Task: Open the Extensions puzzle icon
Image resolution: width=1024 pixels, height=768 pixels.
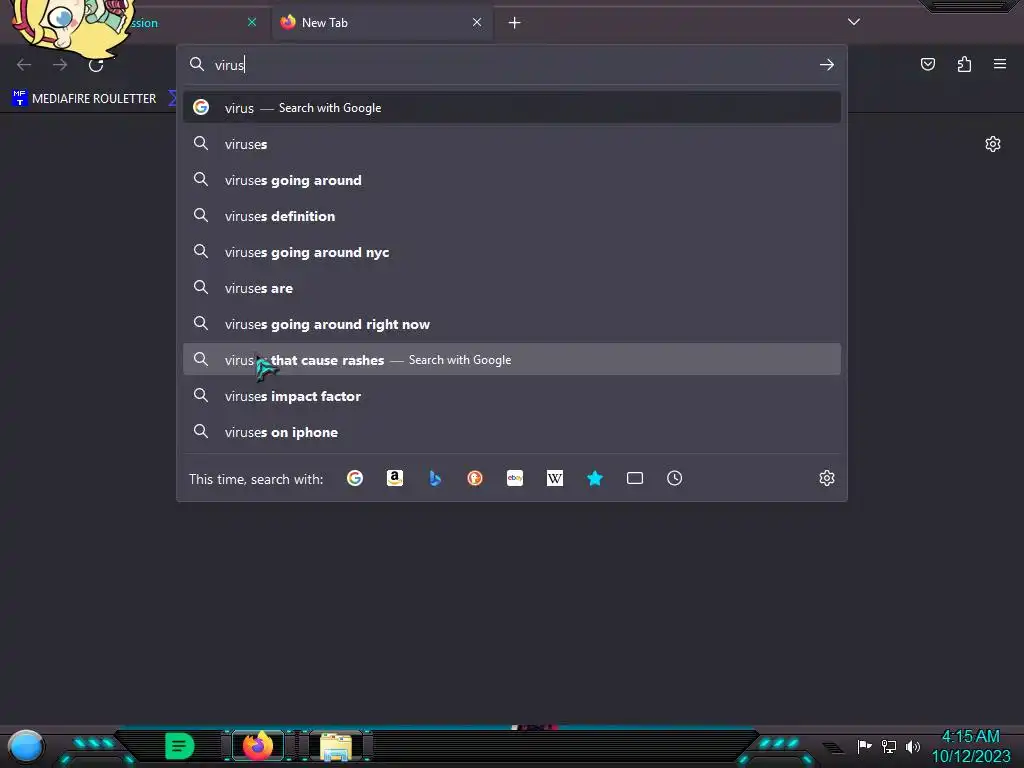Action: point(964,64)
